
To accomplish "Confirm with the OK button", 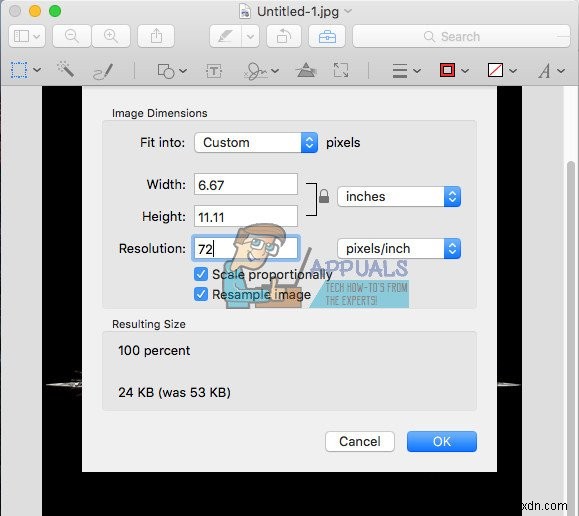I will click(442, 441).
